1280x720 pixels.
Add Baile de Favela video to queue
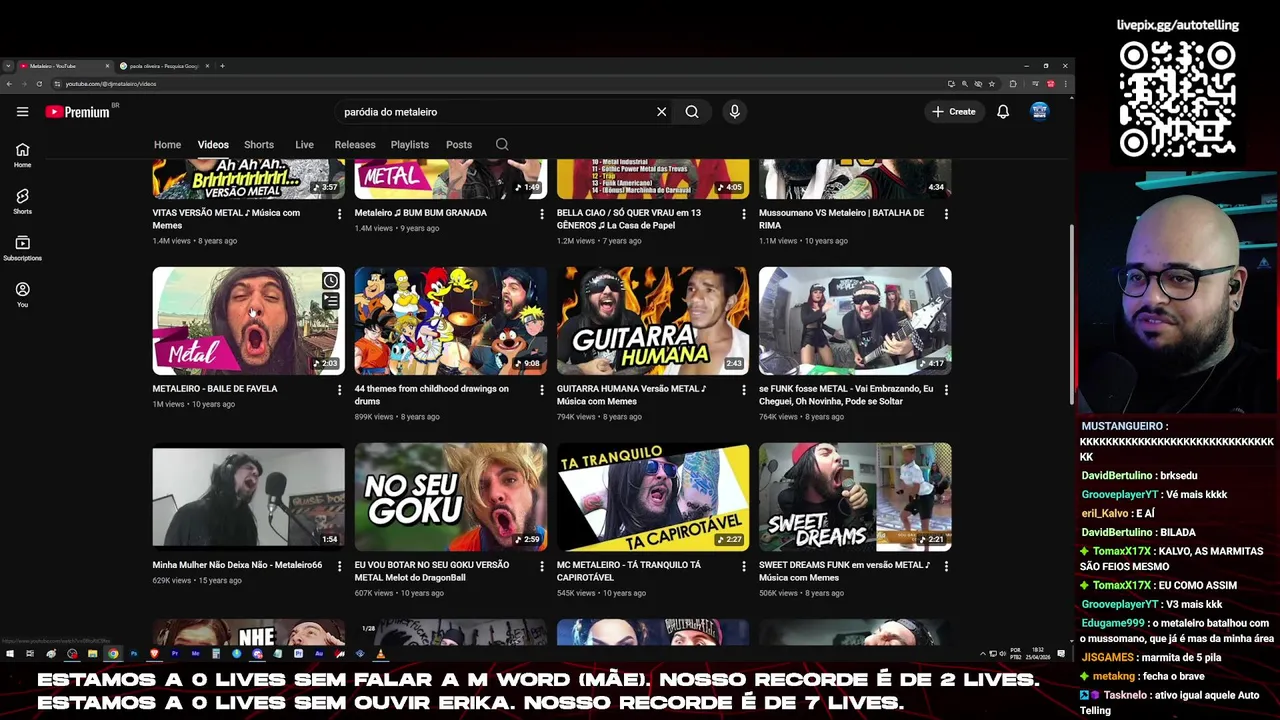coord(331,301)
